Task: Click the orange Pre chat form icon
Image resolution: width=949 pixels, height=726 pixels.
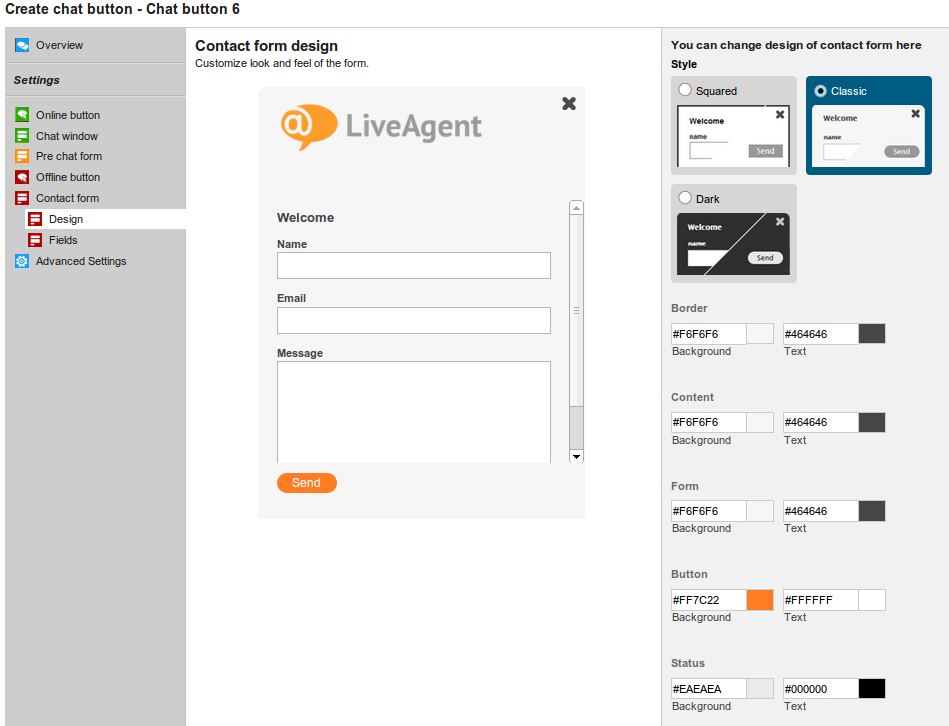Action: [22, 156]
